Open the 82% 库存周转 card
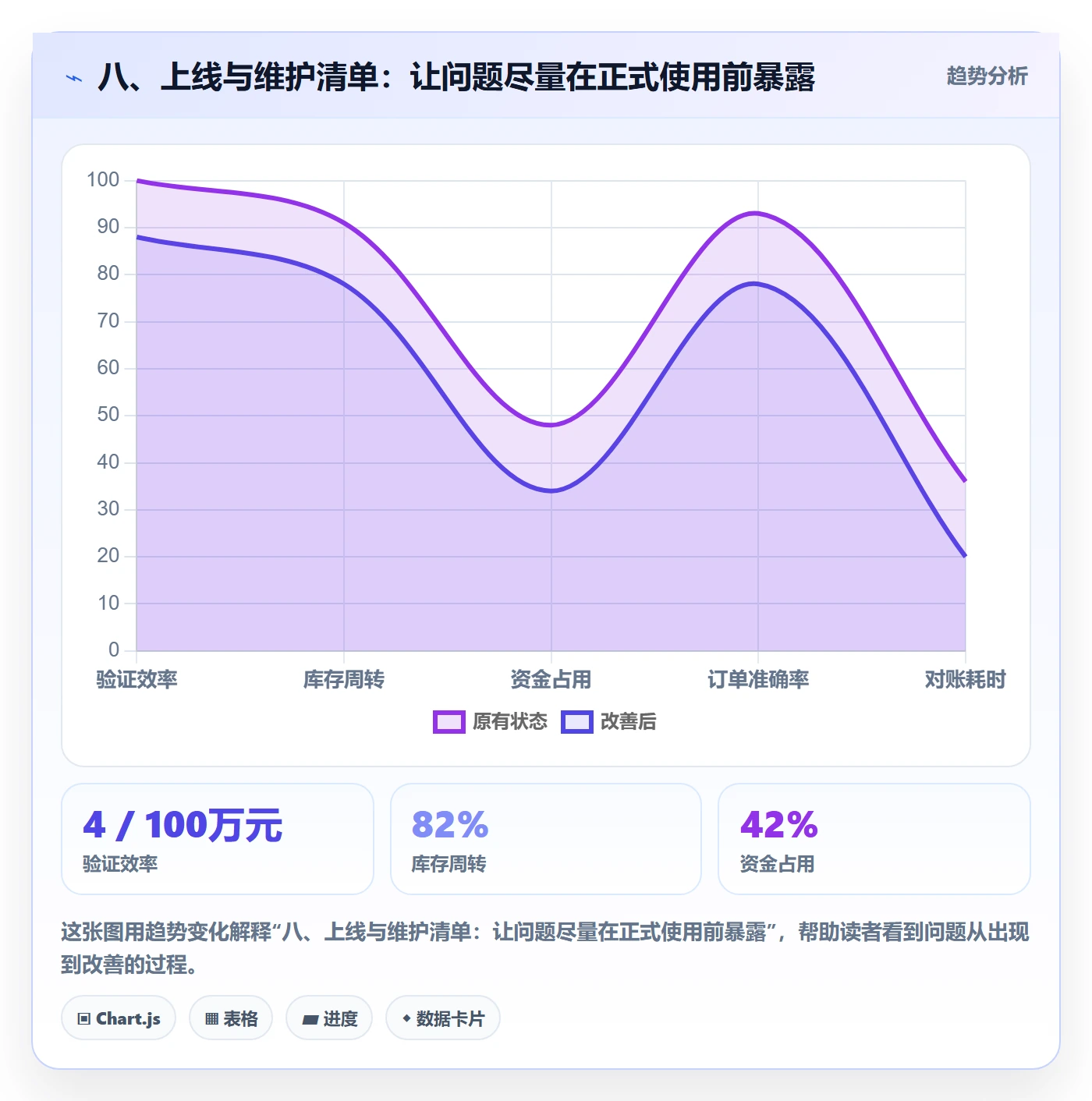 click(x=546, y=839)
